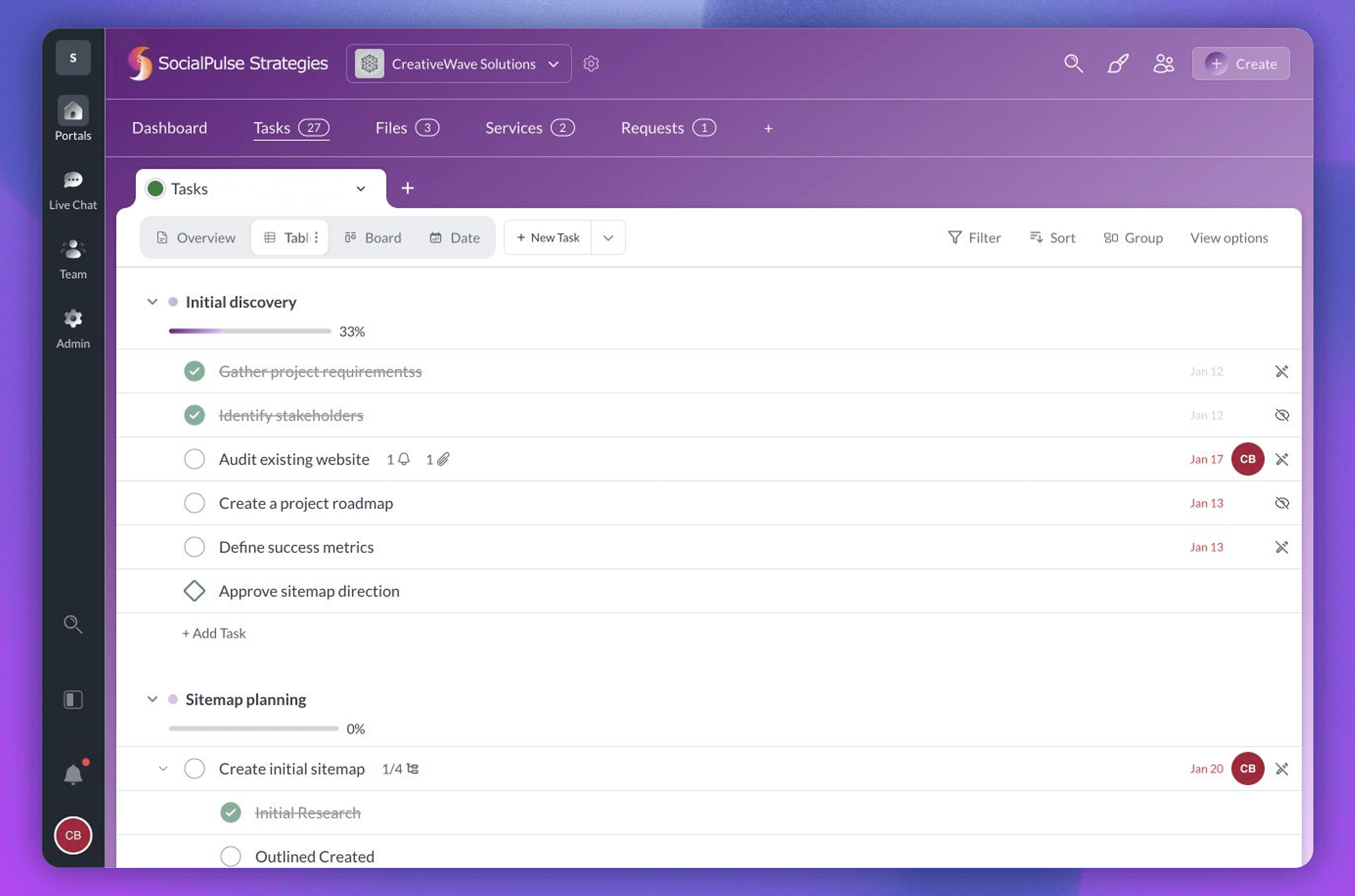The image size is (1355, 896).
Task: Click the plus icon after Requests tab
Action: point(768,129)
